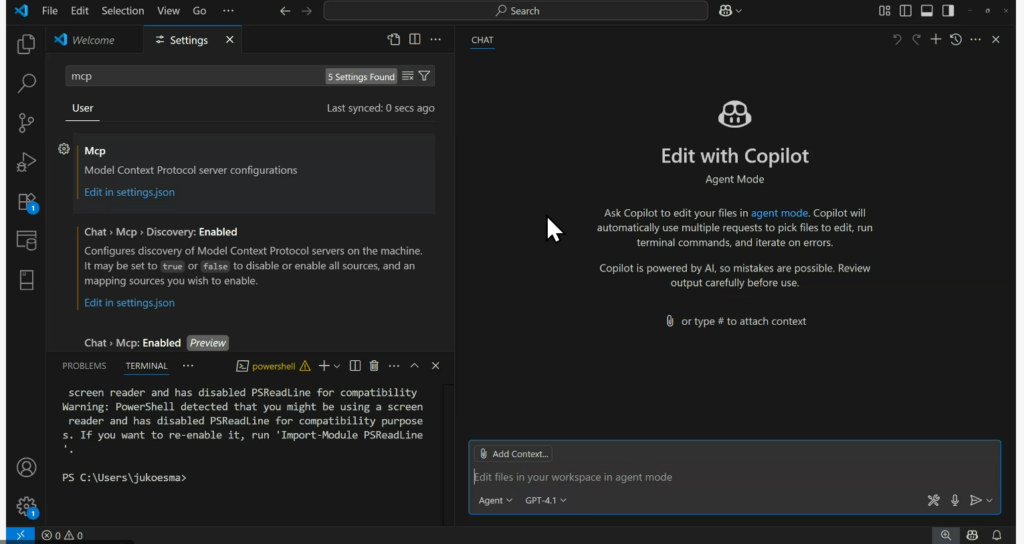Send the chat message arrow

975,500
